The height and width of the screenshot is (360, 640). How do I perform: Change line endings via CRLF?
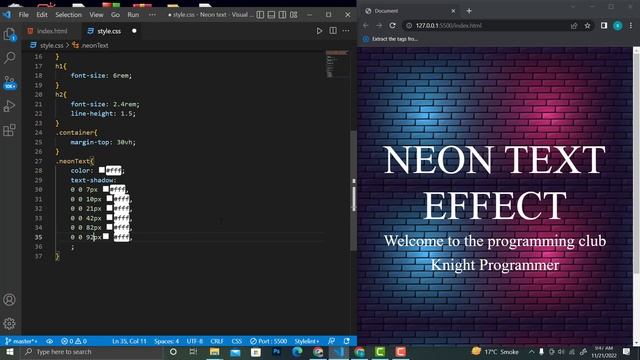[217, 341]
